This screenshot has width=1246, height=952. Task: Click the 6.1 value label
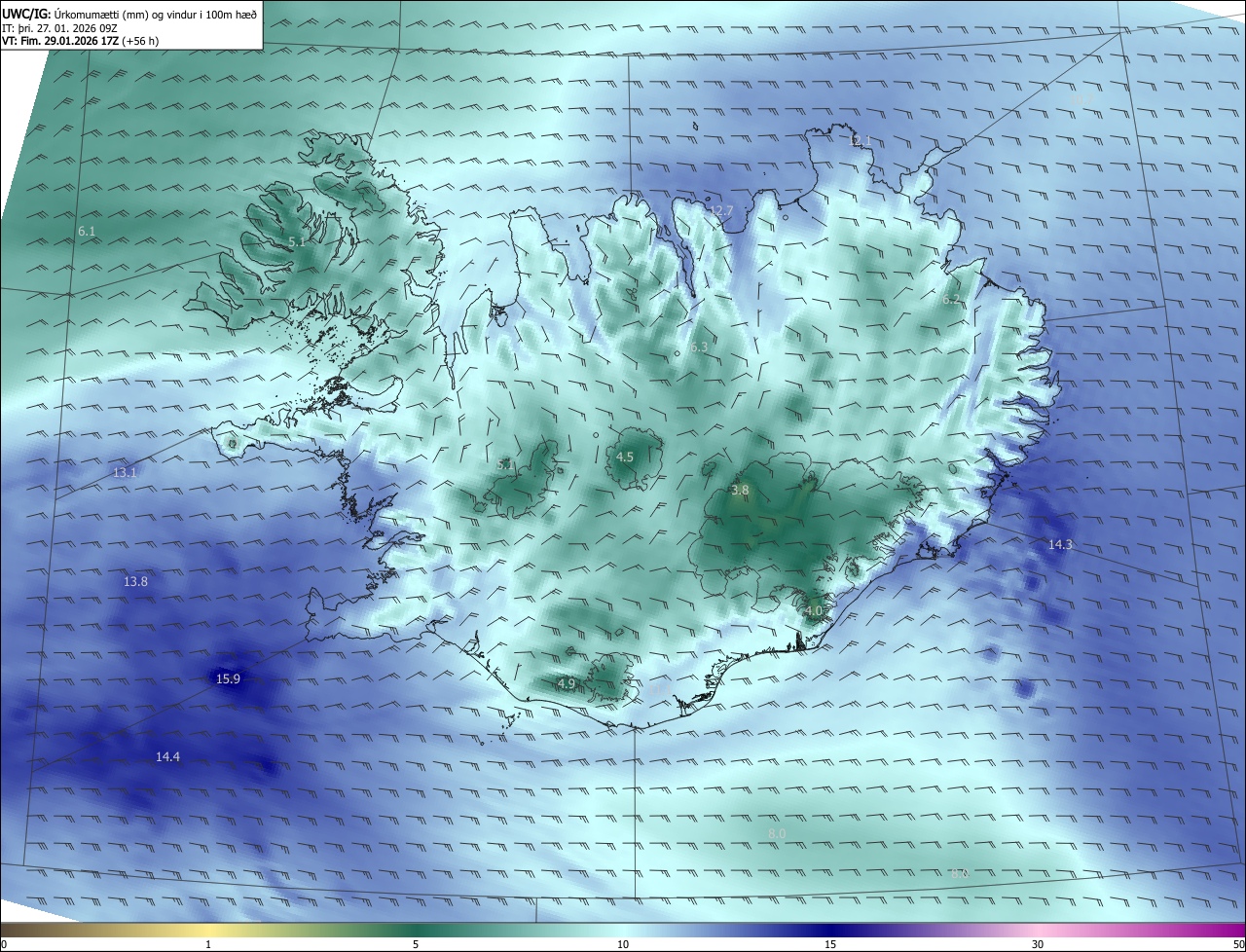(x=87, y=231)
